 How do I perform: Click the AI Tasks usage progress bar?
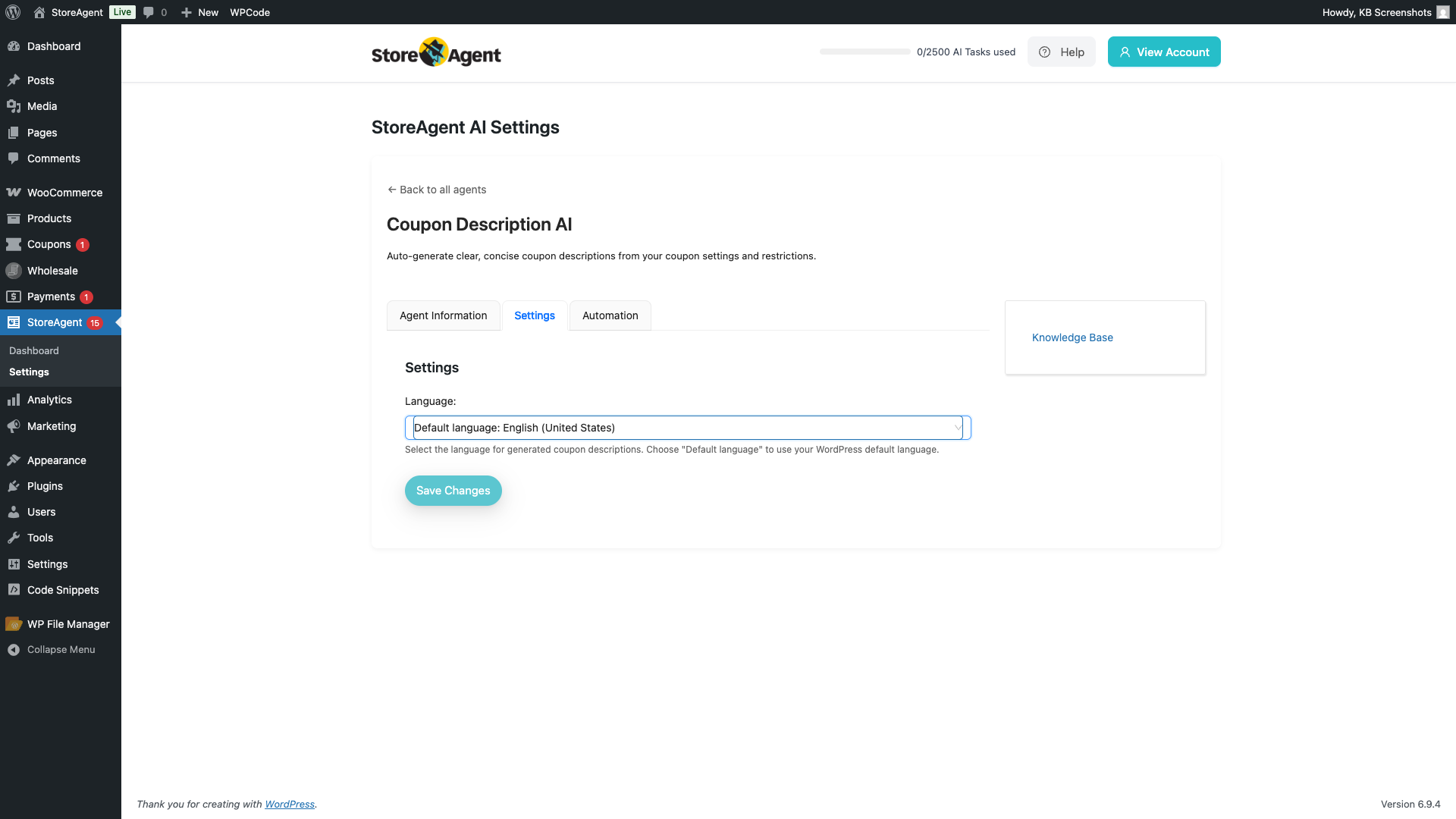click(x=865, y=52)
